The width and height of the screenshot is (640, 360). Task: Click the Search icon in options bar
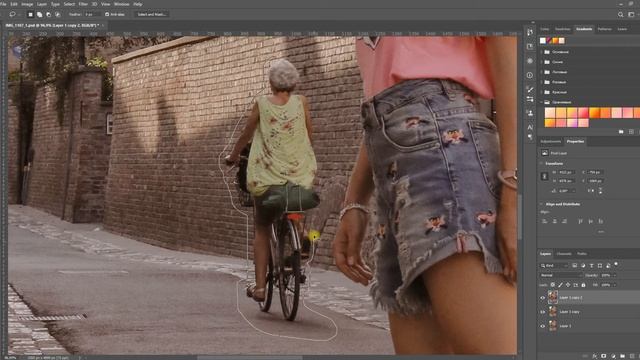tap(620, 14)
